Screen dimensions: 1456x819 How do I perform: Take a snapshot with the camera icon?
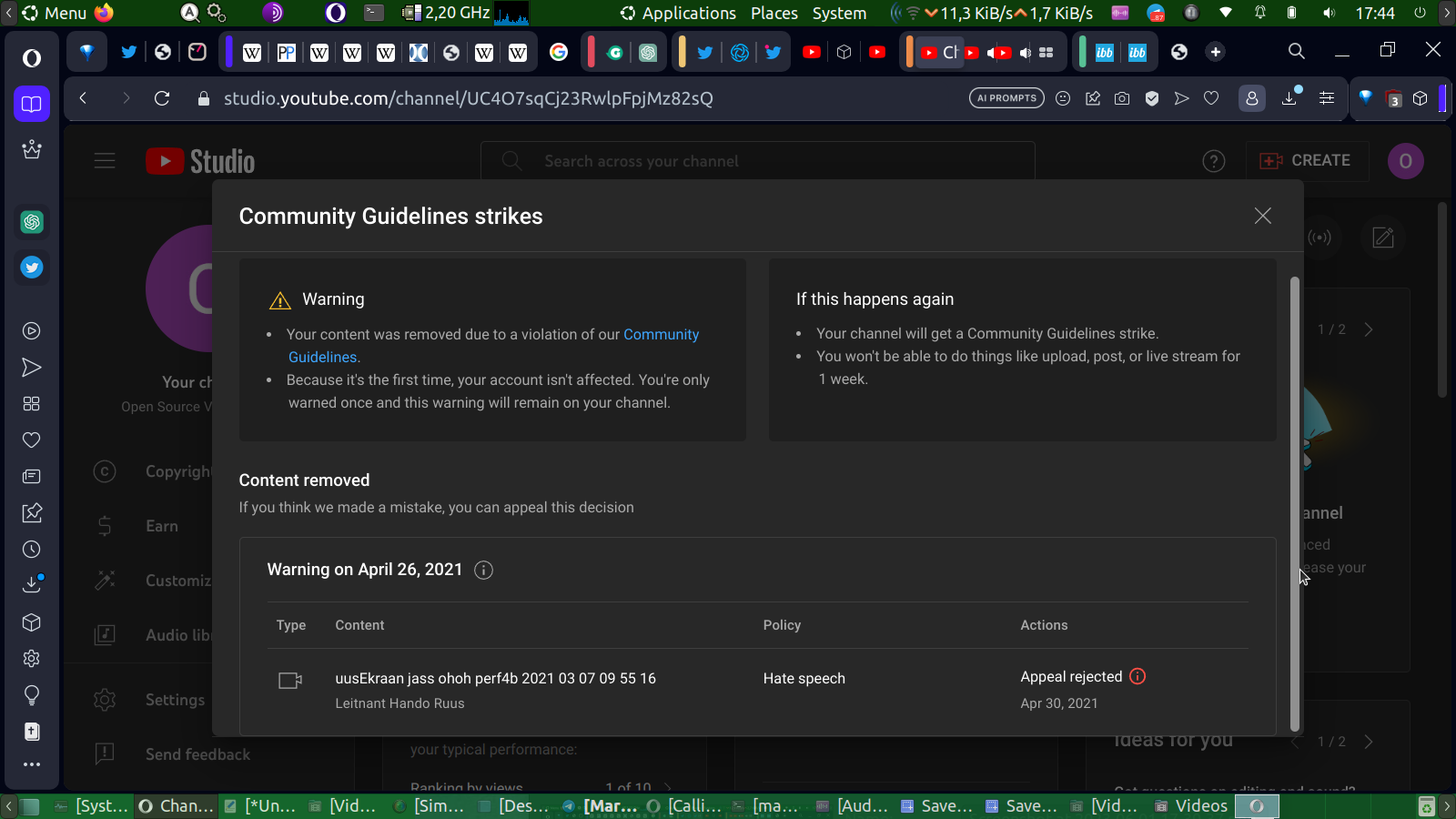coord(1122,98)
